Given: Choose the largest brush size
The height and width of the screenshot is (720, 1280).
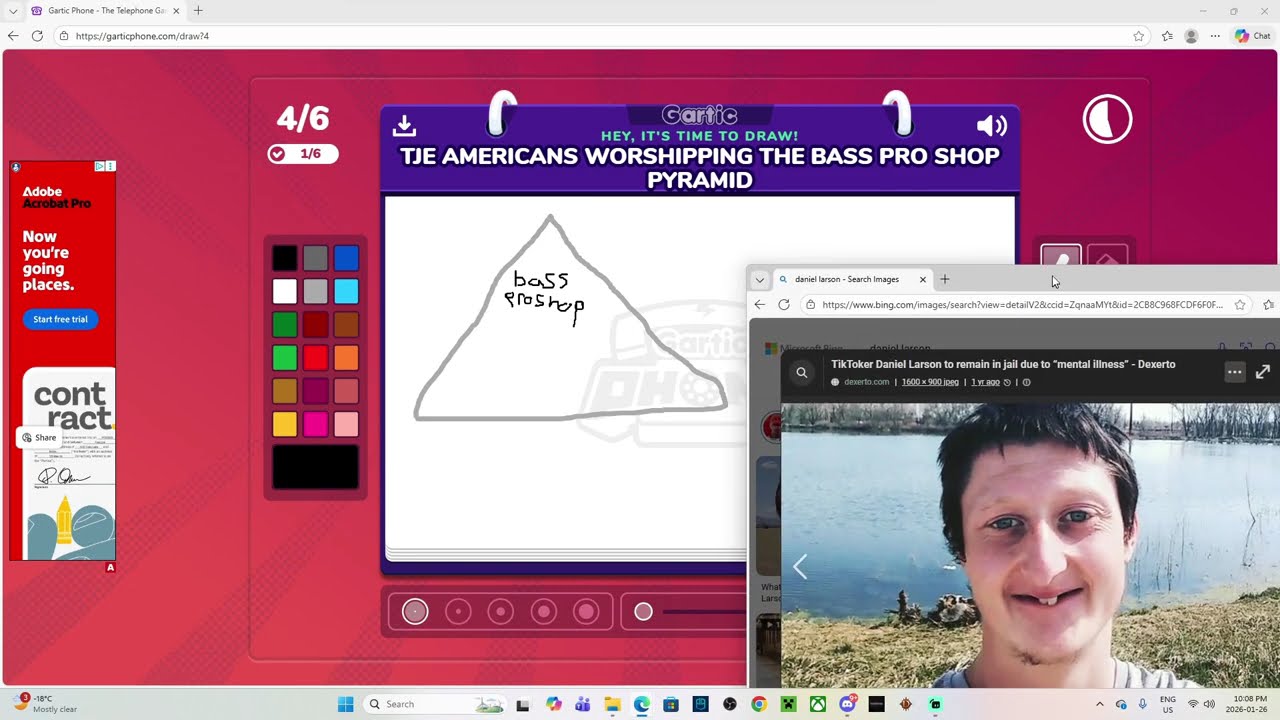Looking at the screenshot, I should [x=586, y=611].
